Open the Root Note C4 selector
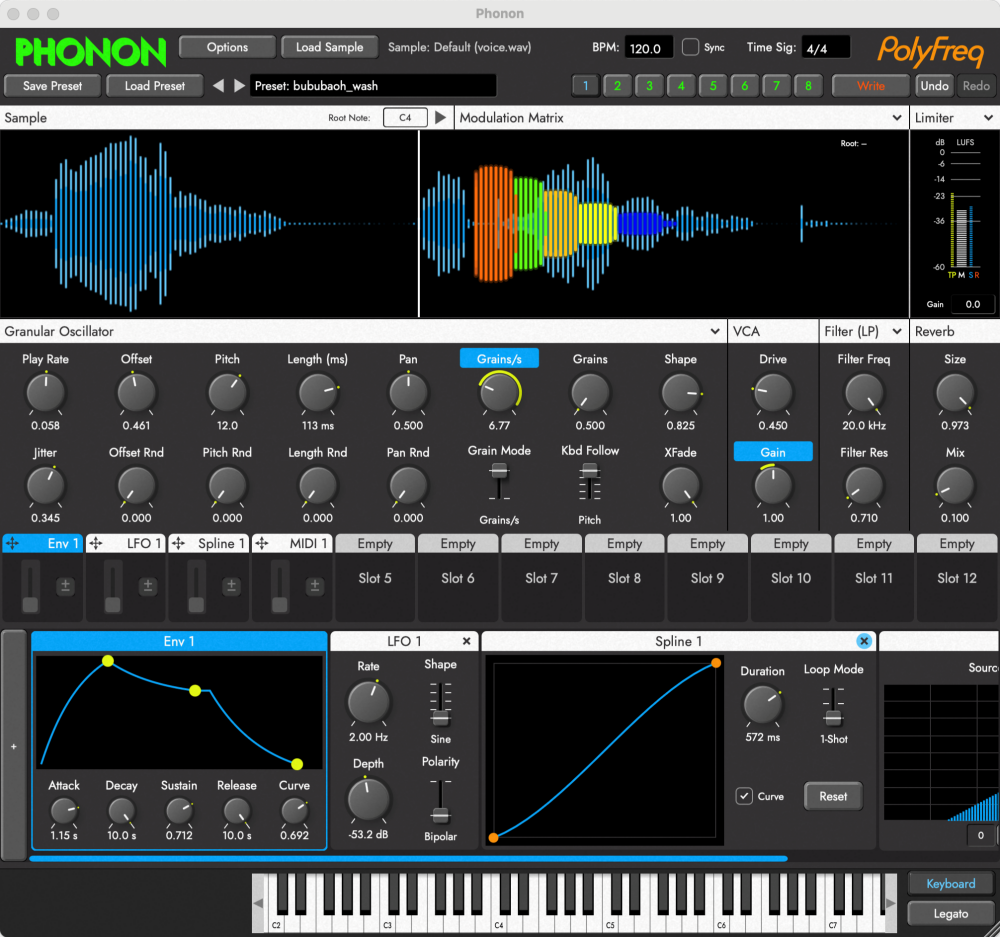 pyautogui.click(x=405, y=117)
